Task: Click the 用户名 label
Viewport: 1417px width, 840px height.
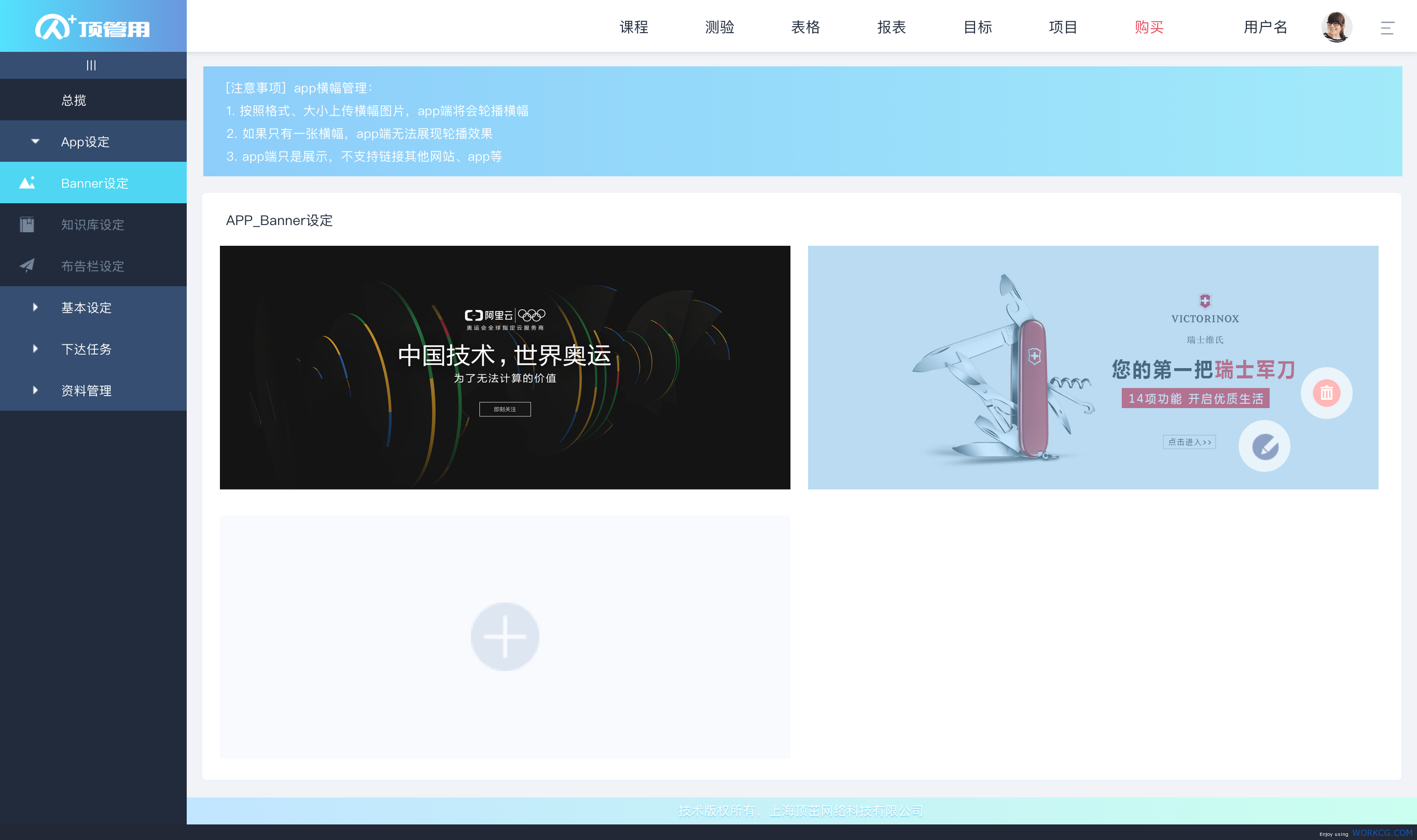Action: 1265,27
